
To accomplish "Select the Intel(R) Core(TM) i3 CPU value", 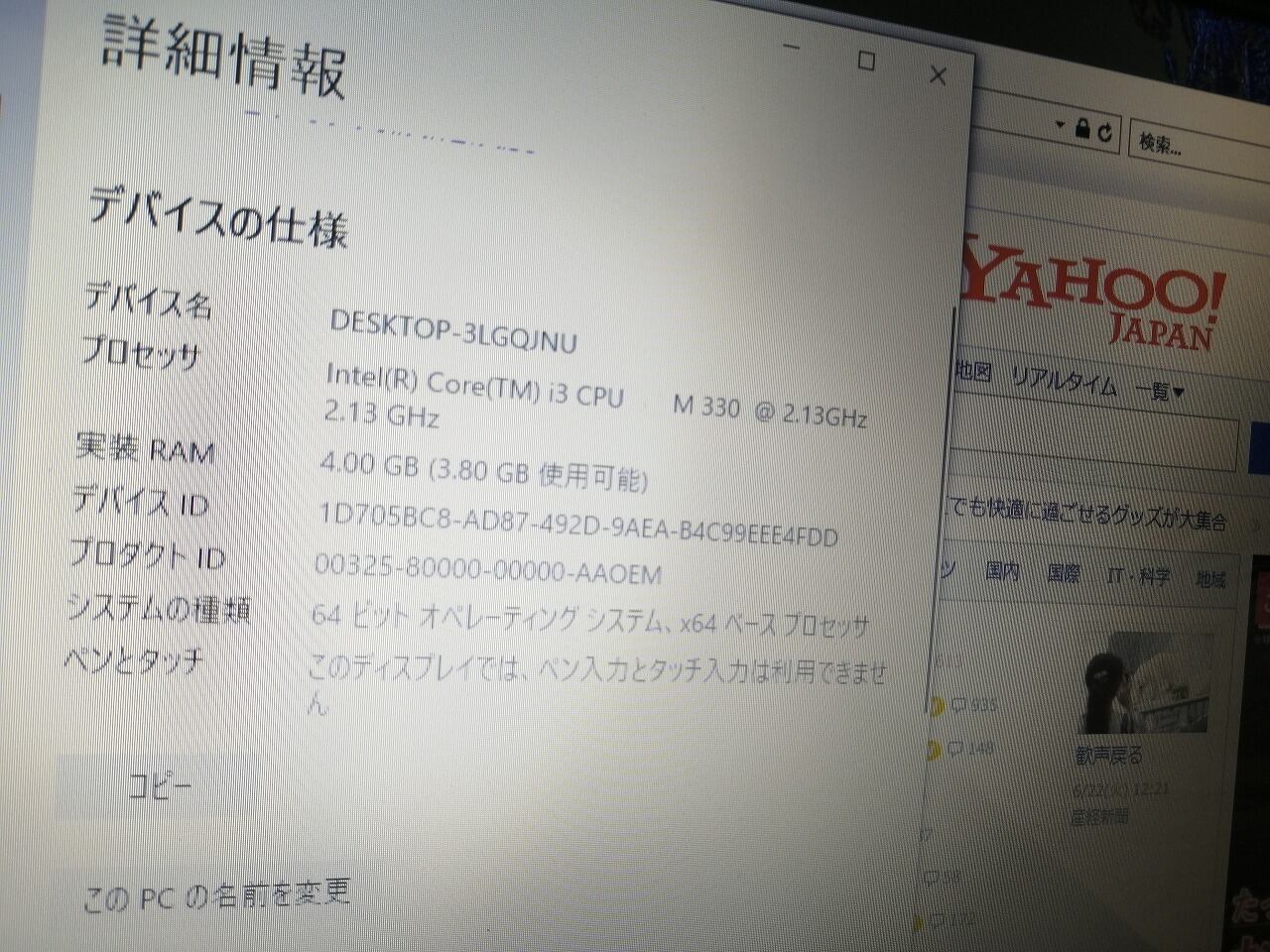I will tap(596, 396).
